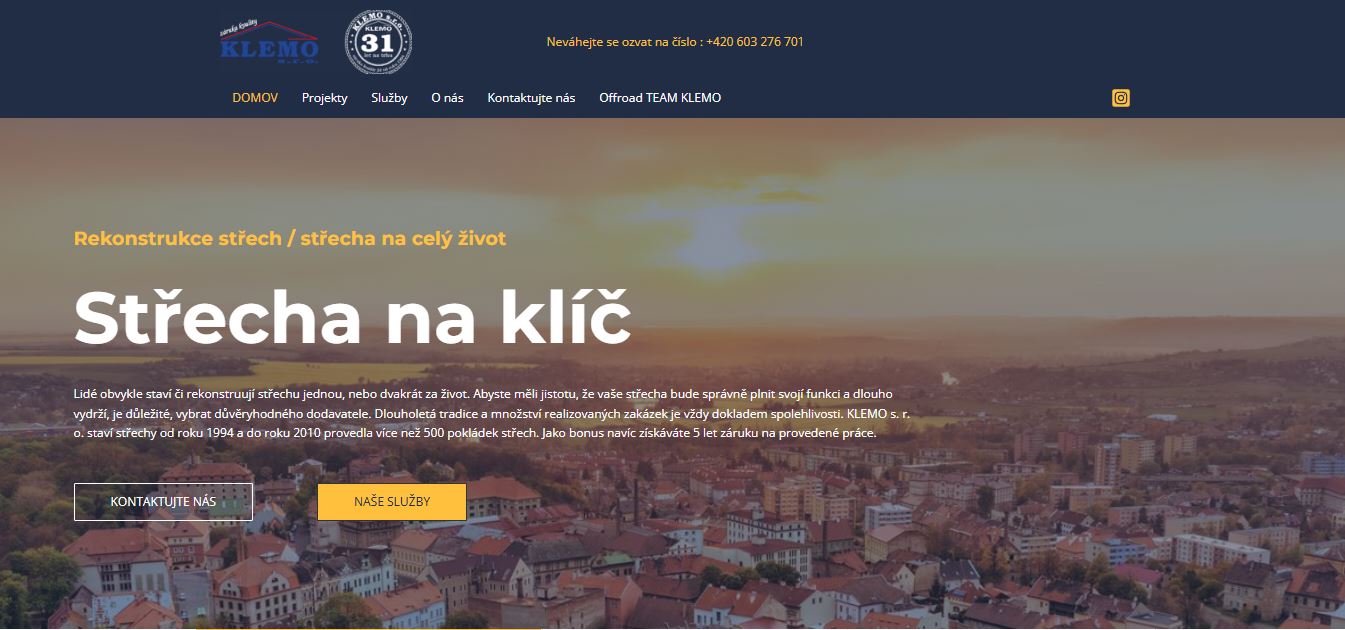The image size is (1345, 630).
Task: Click the Střecha na klíč headline
Action: point(352,318)
